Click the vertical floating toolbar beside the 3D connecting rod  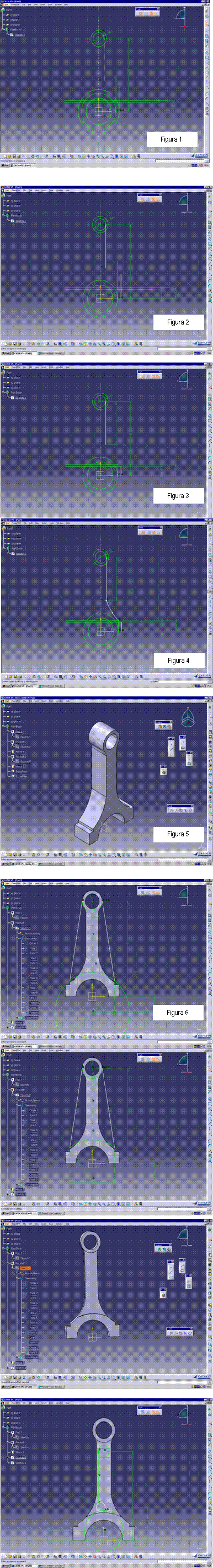[172, 747]
